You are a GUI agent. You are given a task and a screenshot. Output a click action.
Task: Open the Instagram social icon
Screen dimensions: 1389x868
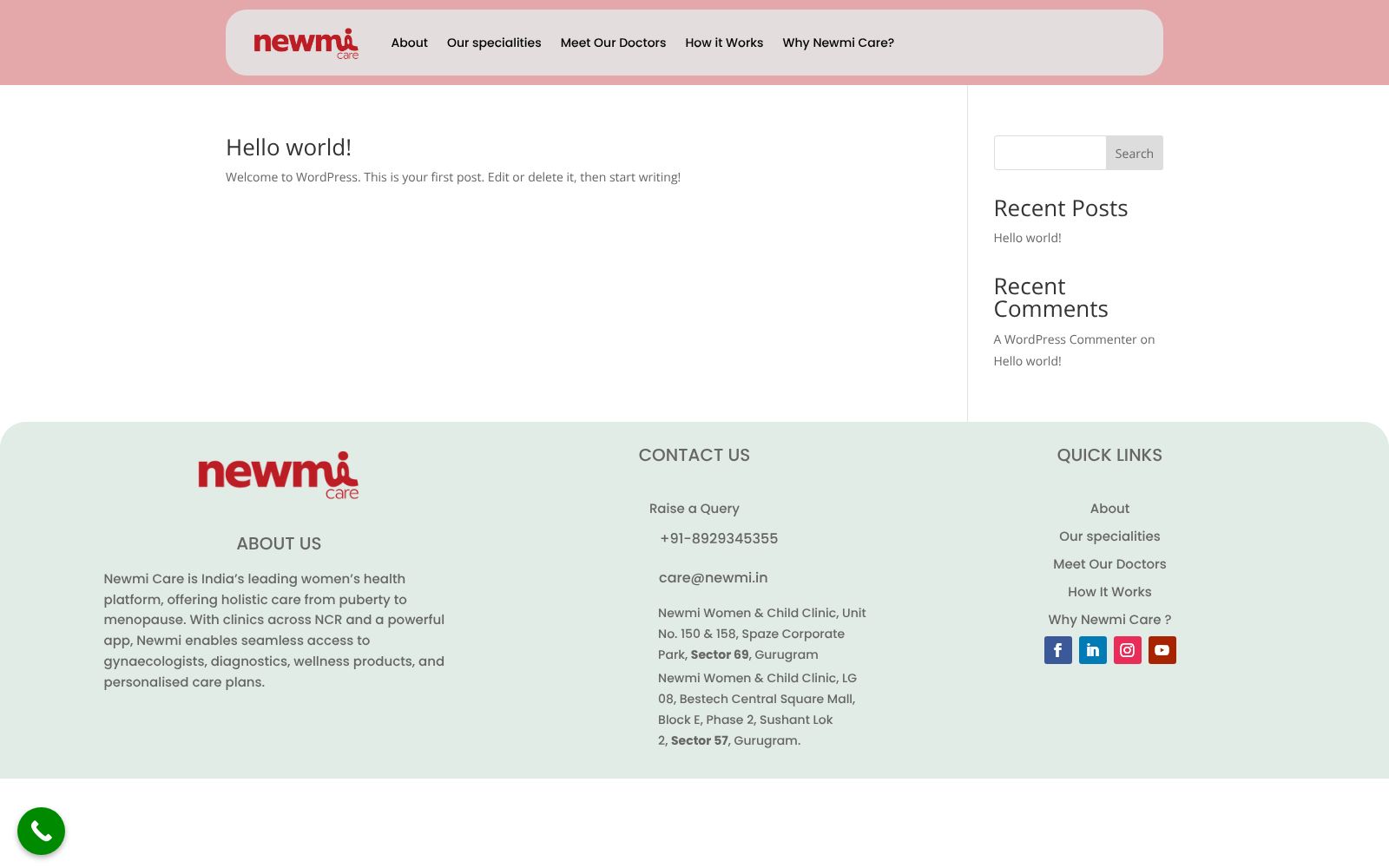[x=1127, y=650]
